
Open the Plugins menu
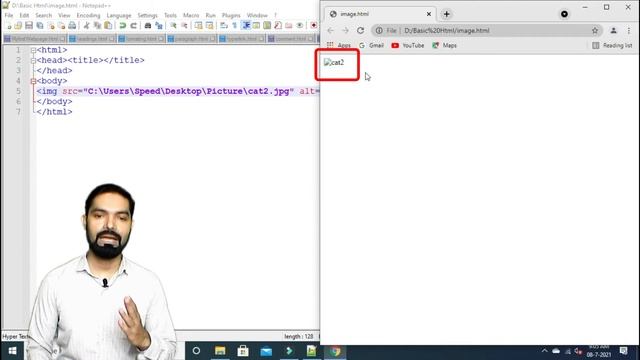pos(231,15)
